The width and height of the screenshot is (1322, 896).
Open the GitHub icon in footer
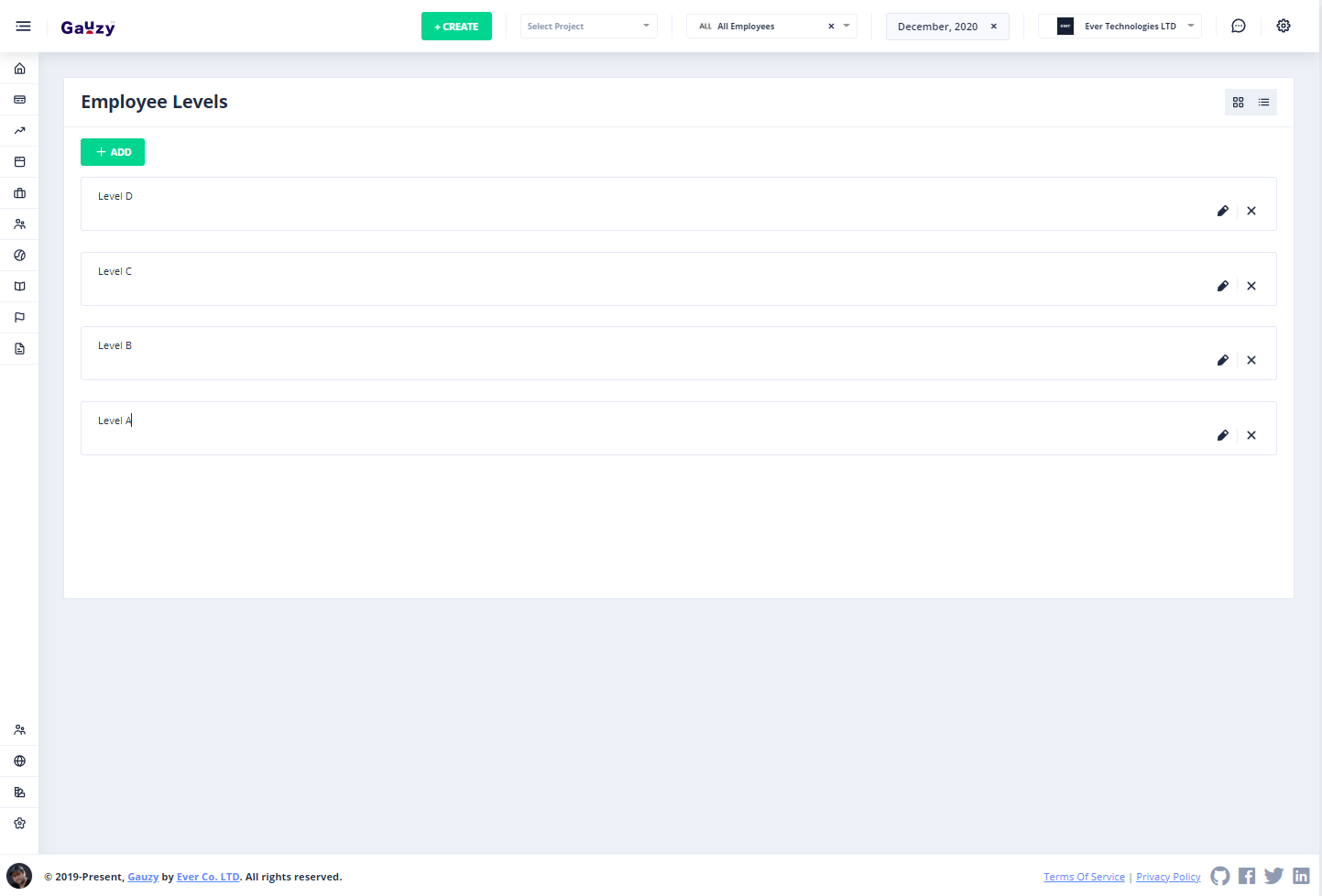pyautogui.click(x=1219, y=876)
